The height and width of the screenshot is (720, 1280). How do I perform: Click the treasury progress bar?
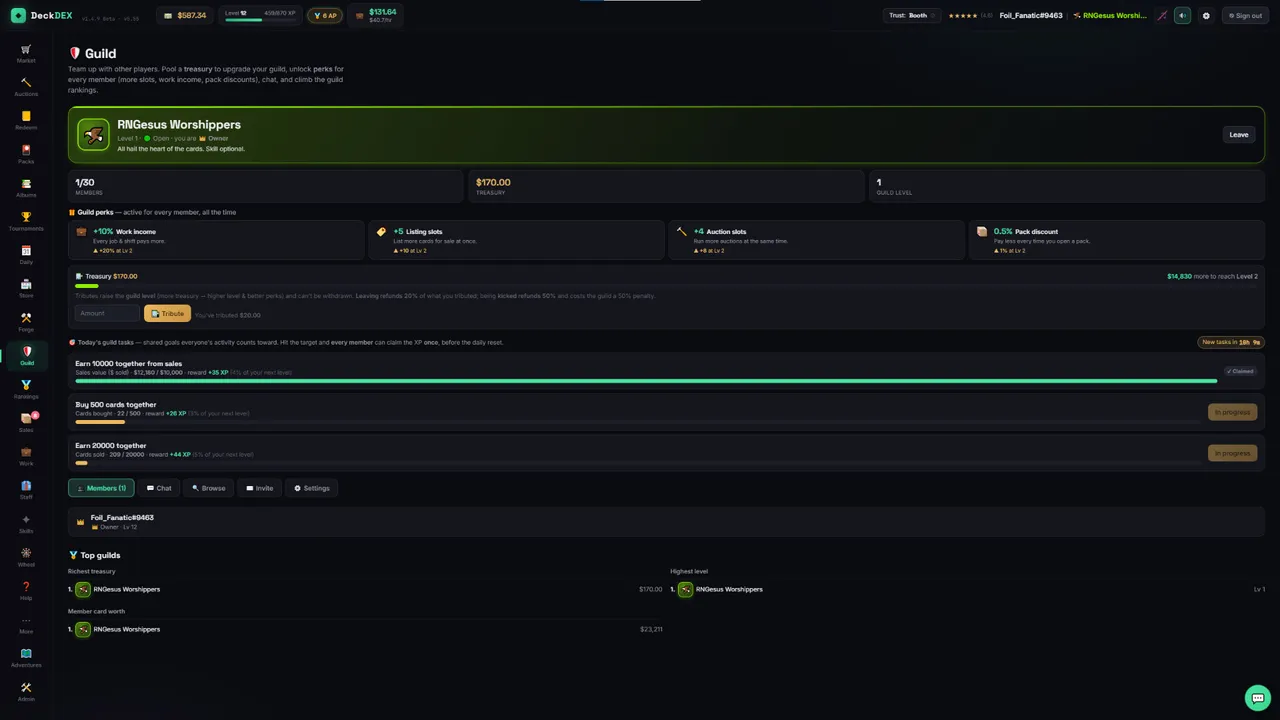666,286
